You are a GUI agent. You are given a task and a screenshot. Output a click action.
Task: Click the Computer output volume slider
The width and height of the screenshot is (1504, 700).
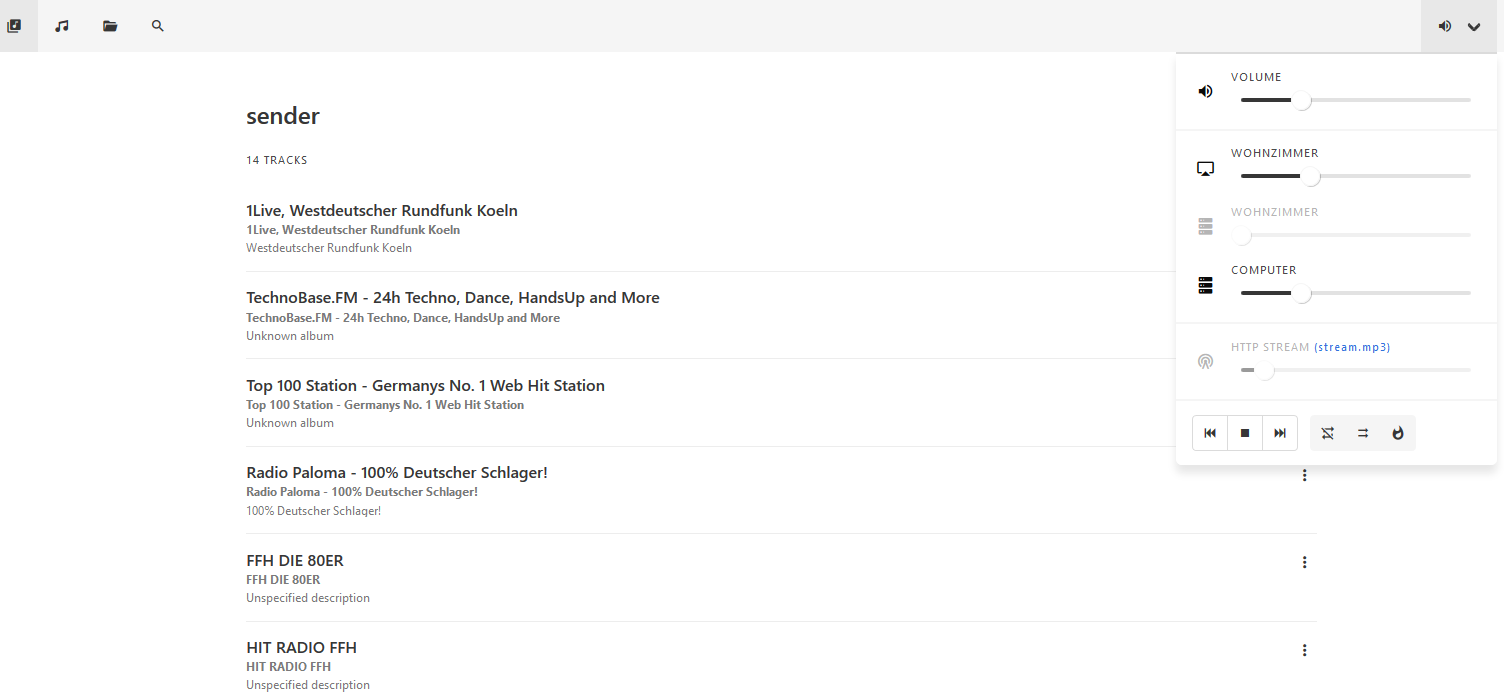[1355, 294]
